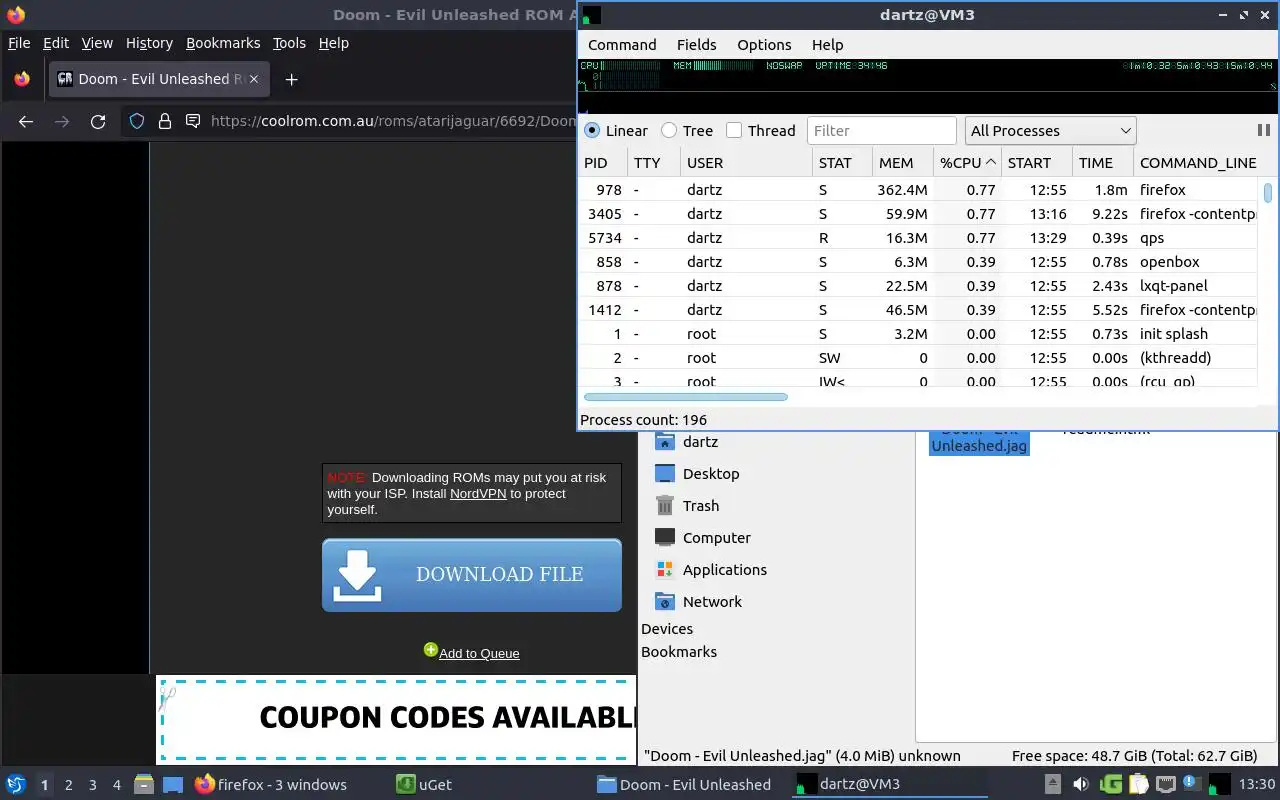Sort processes by %CPU column header
The width and height of the screenshot is (1280, 800).
click(x=967, y=163)
